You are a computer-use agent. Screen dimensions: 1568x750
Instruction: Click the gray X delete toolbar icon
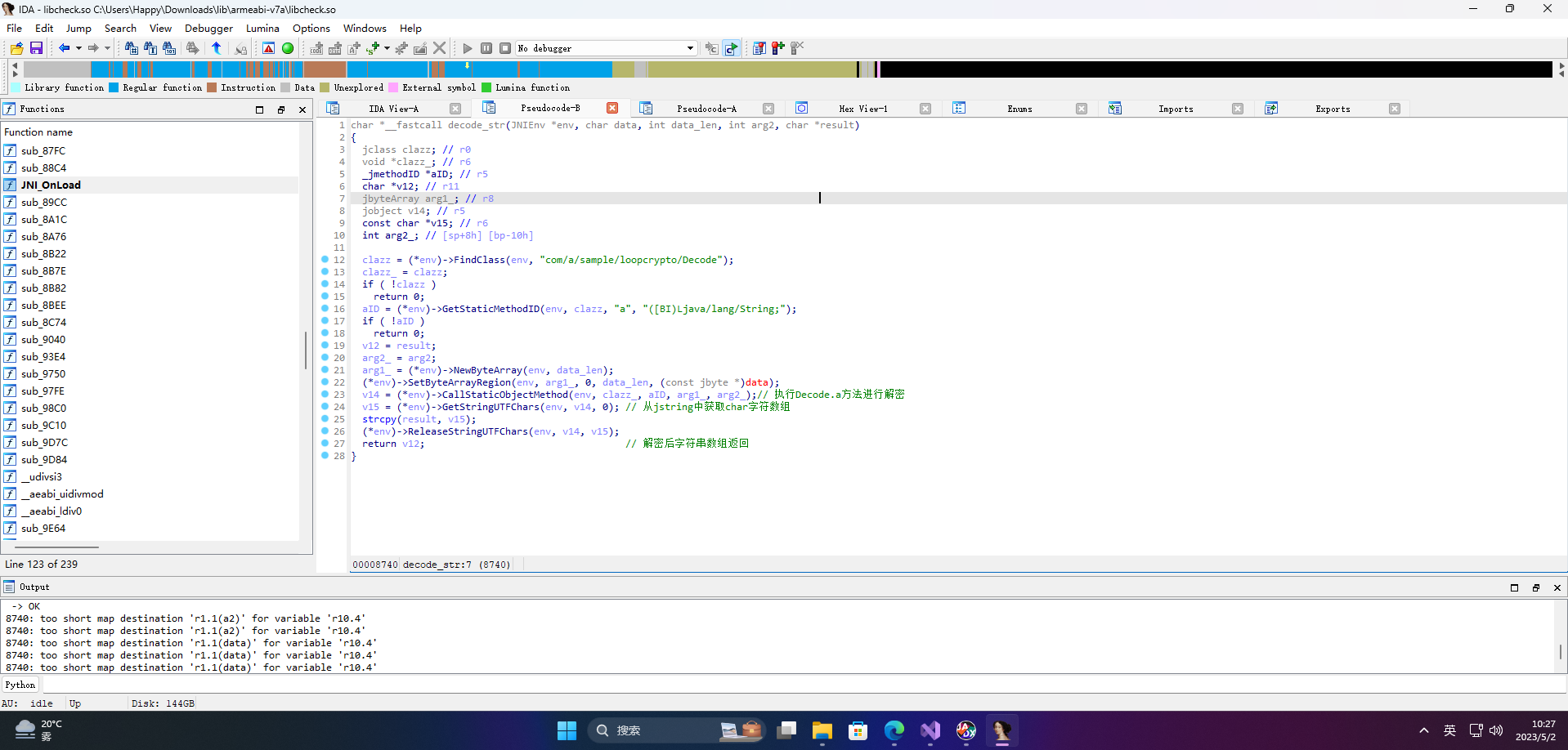tap(440, 48)
